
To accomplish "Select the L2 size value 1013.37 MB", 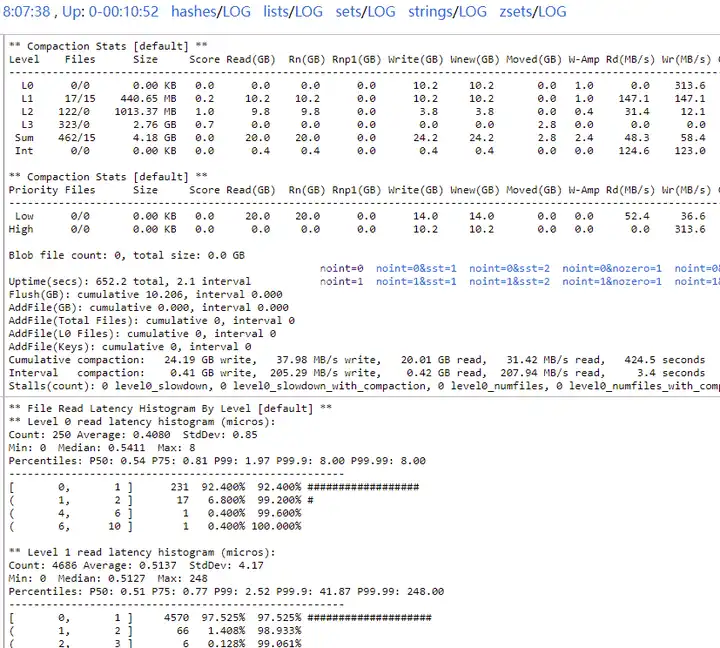I will (x=146, y=112).
